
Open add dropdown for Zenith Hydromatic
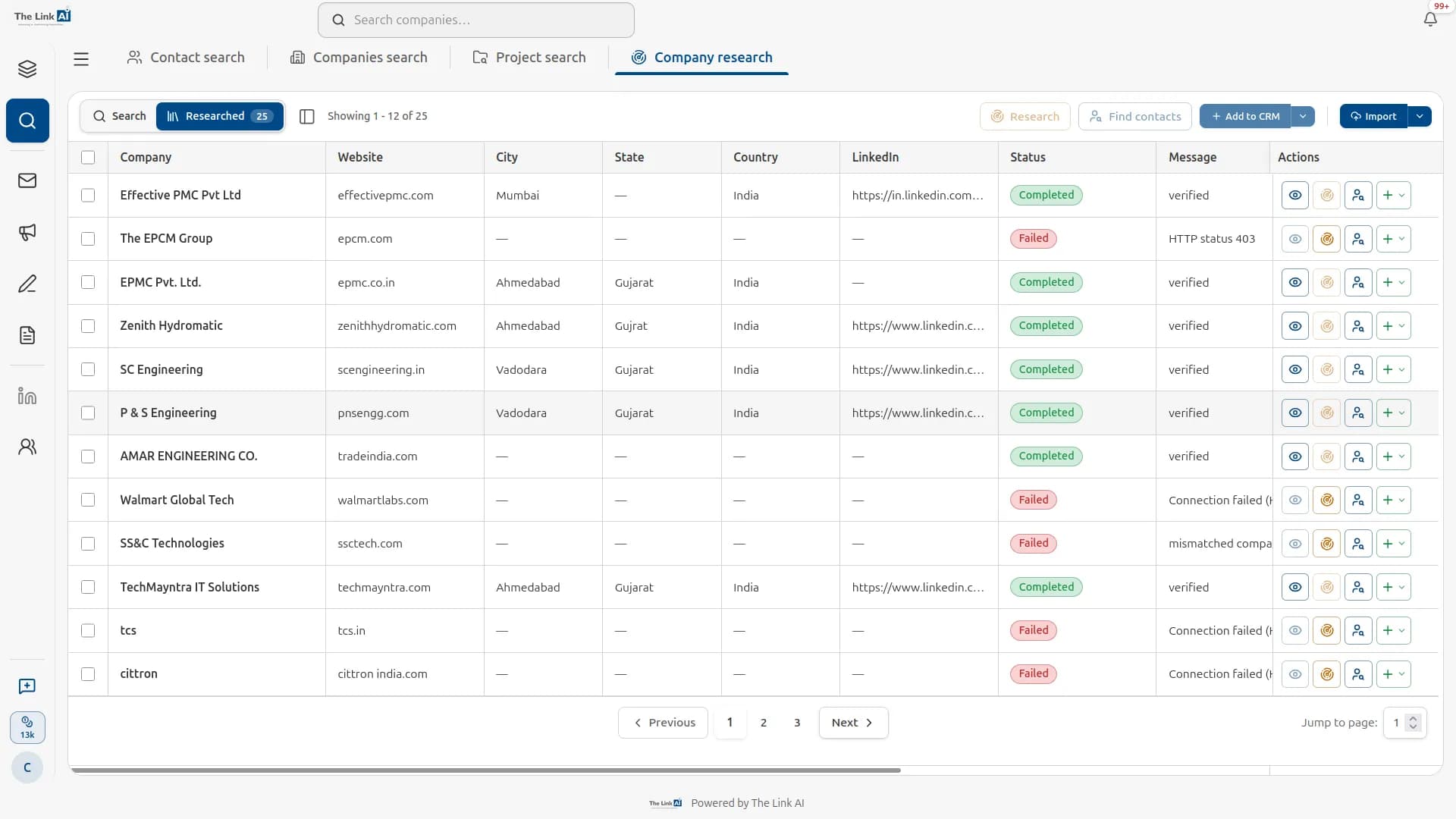pos(1394,326)
